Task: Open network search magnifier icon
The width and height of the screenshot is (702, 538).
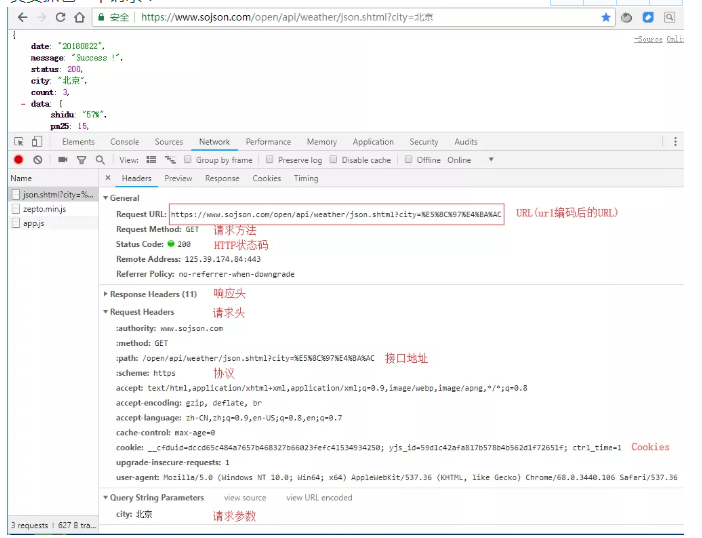Action: pos(100,160)
